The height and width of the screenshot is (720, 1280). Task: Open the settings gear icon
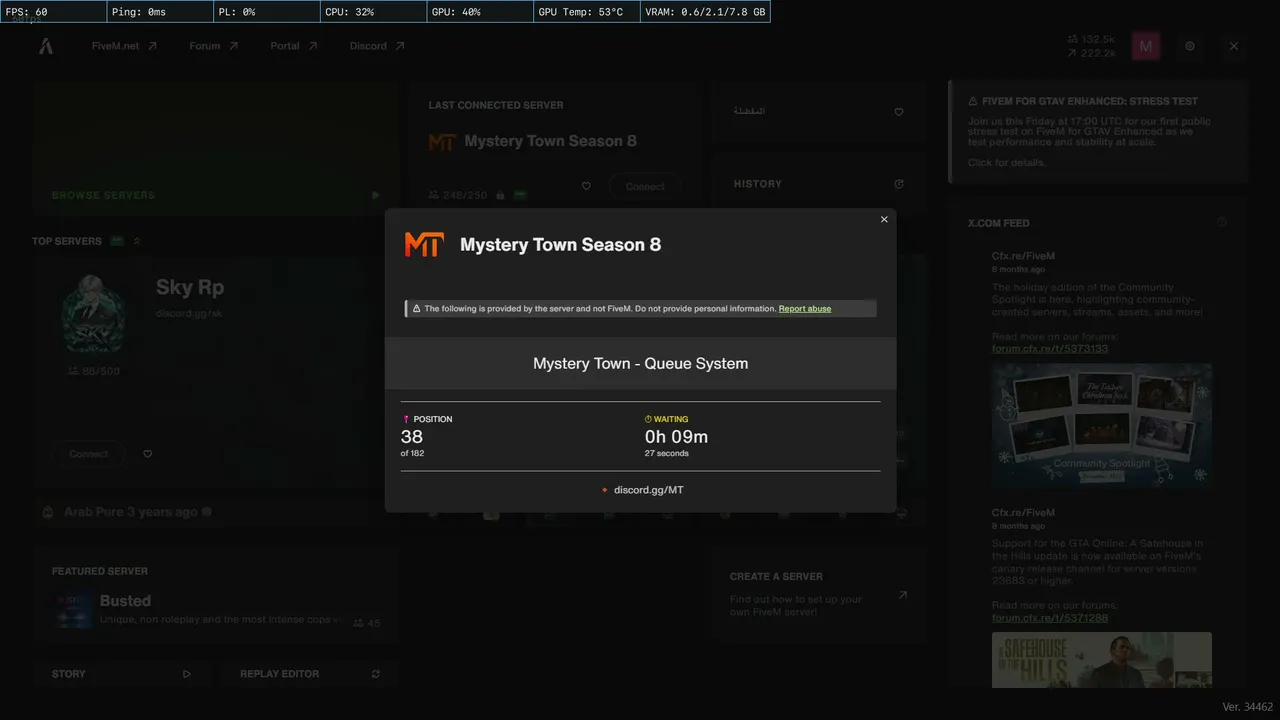click(x=1190, y=46)
